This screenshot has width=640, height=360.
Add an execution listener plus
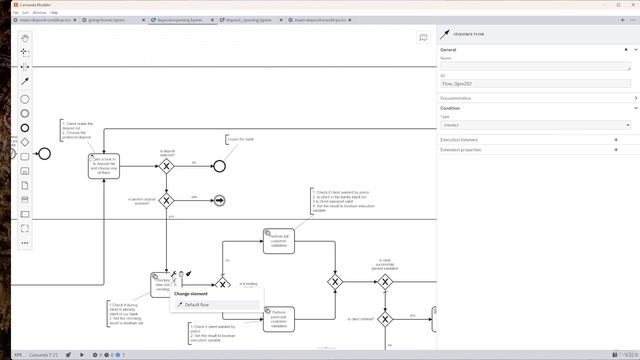coord(616,140)
